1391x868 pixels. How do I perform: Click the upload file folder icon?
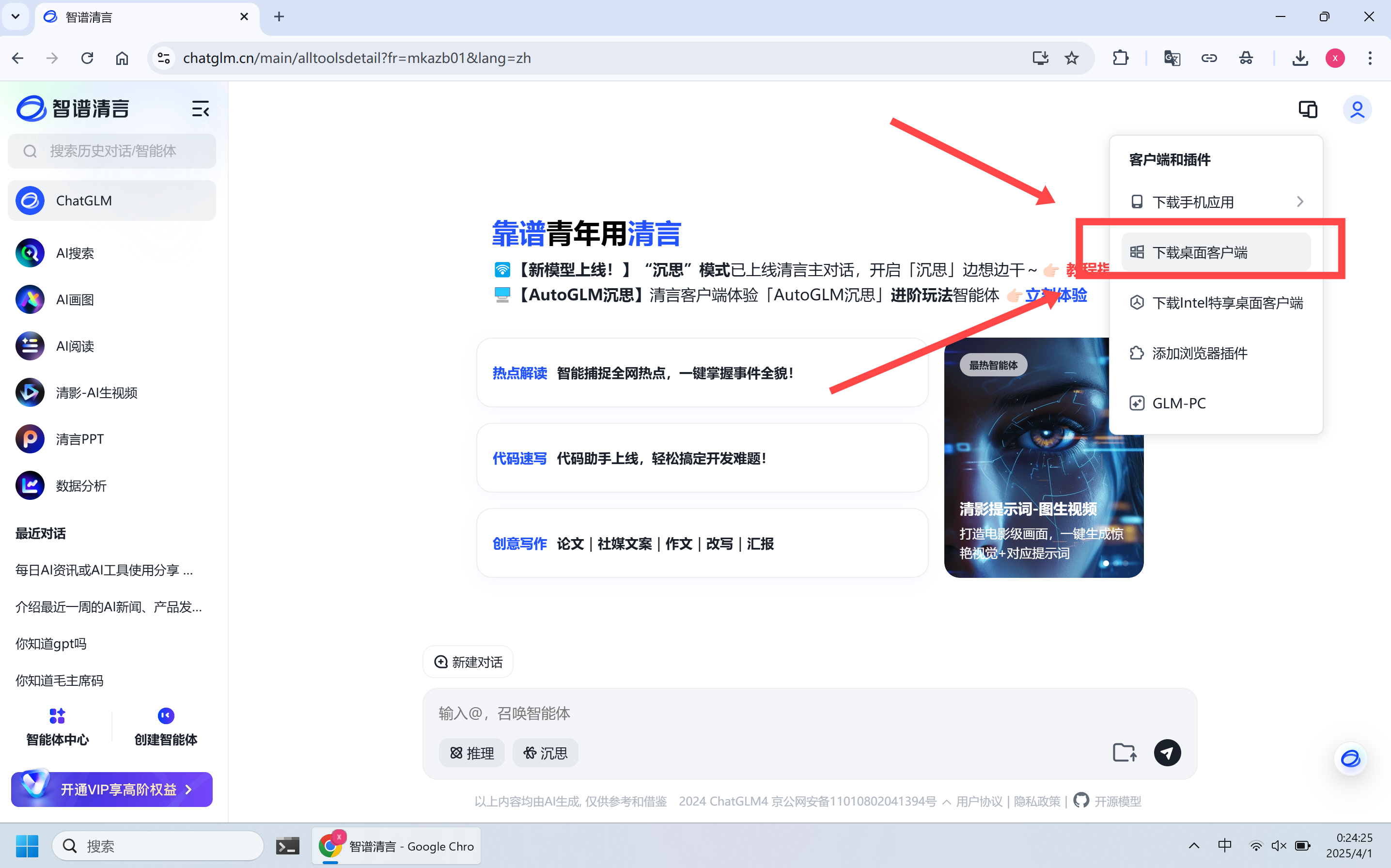coord(1124,753)
